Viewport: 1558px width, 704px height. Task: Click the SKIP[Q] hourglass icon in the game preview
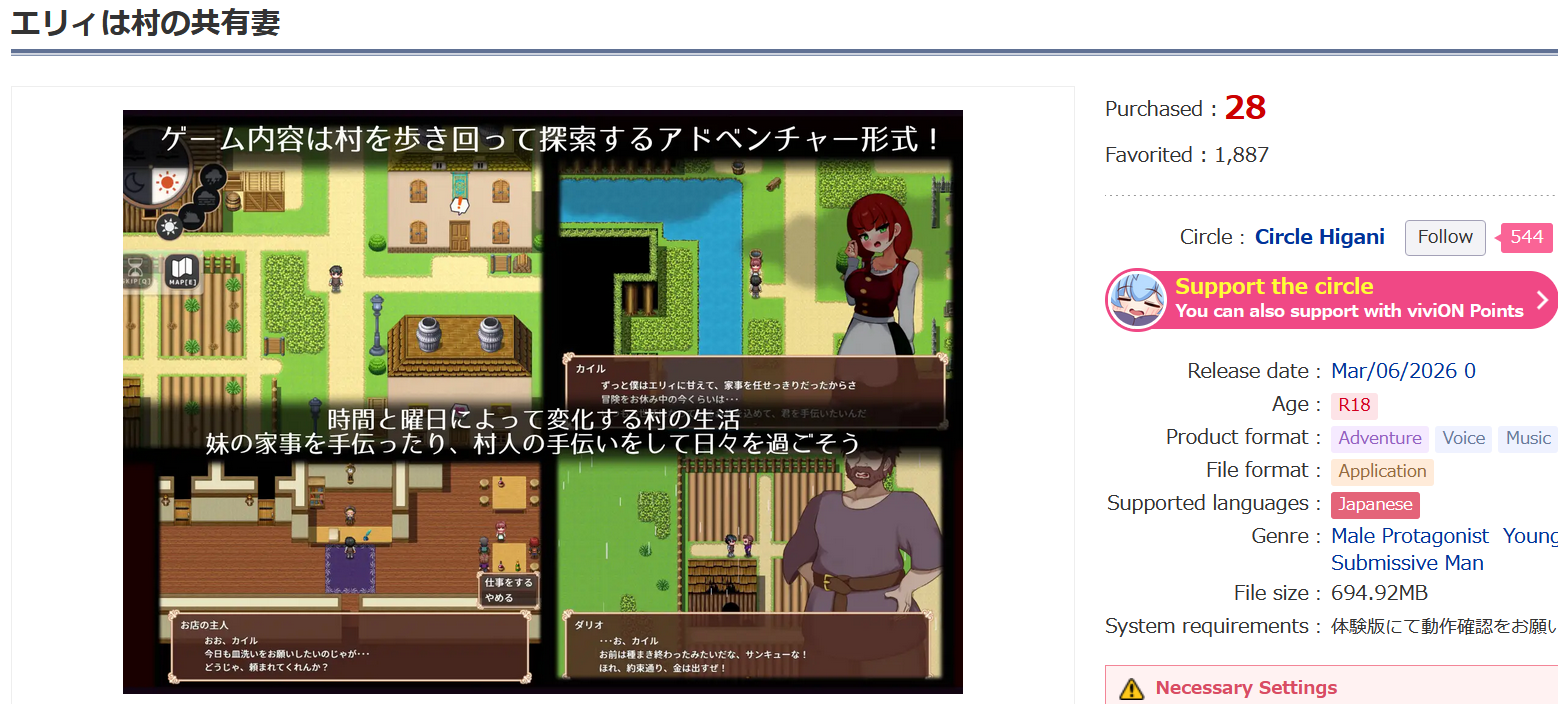pyautogui.click(x=138, y=273)
